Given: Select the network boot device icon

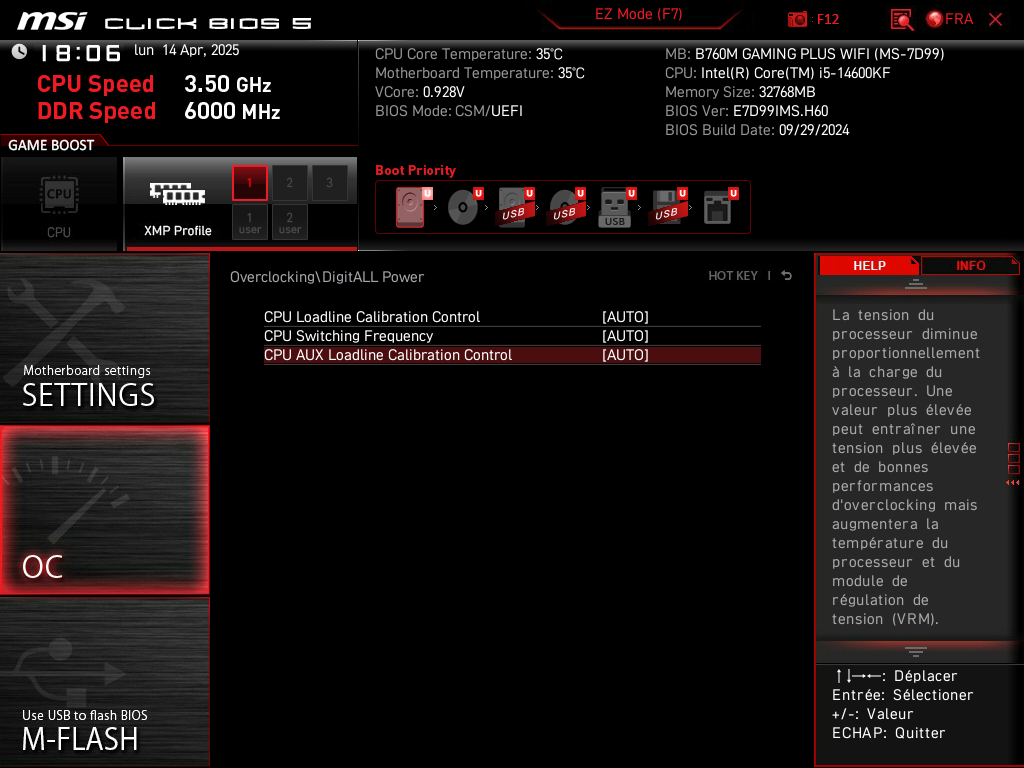Looking at the screenshot, I should coord(720,207).
